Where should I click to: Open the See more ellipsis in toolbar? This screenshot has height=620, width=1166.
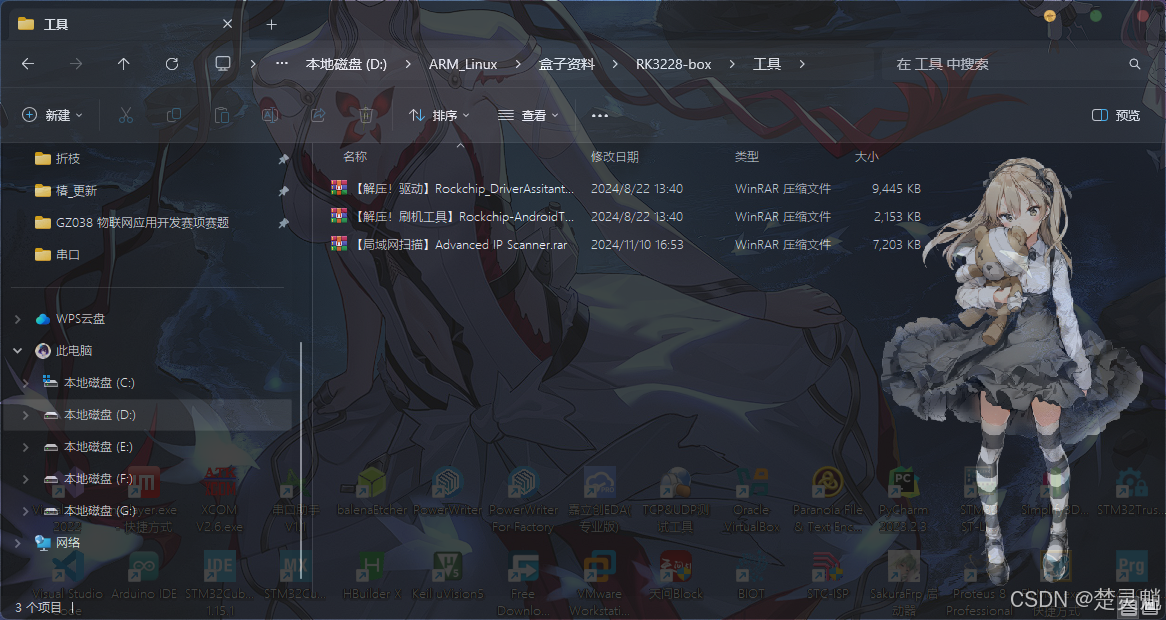[599, 115]
